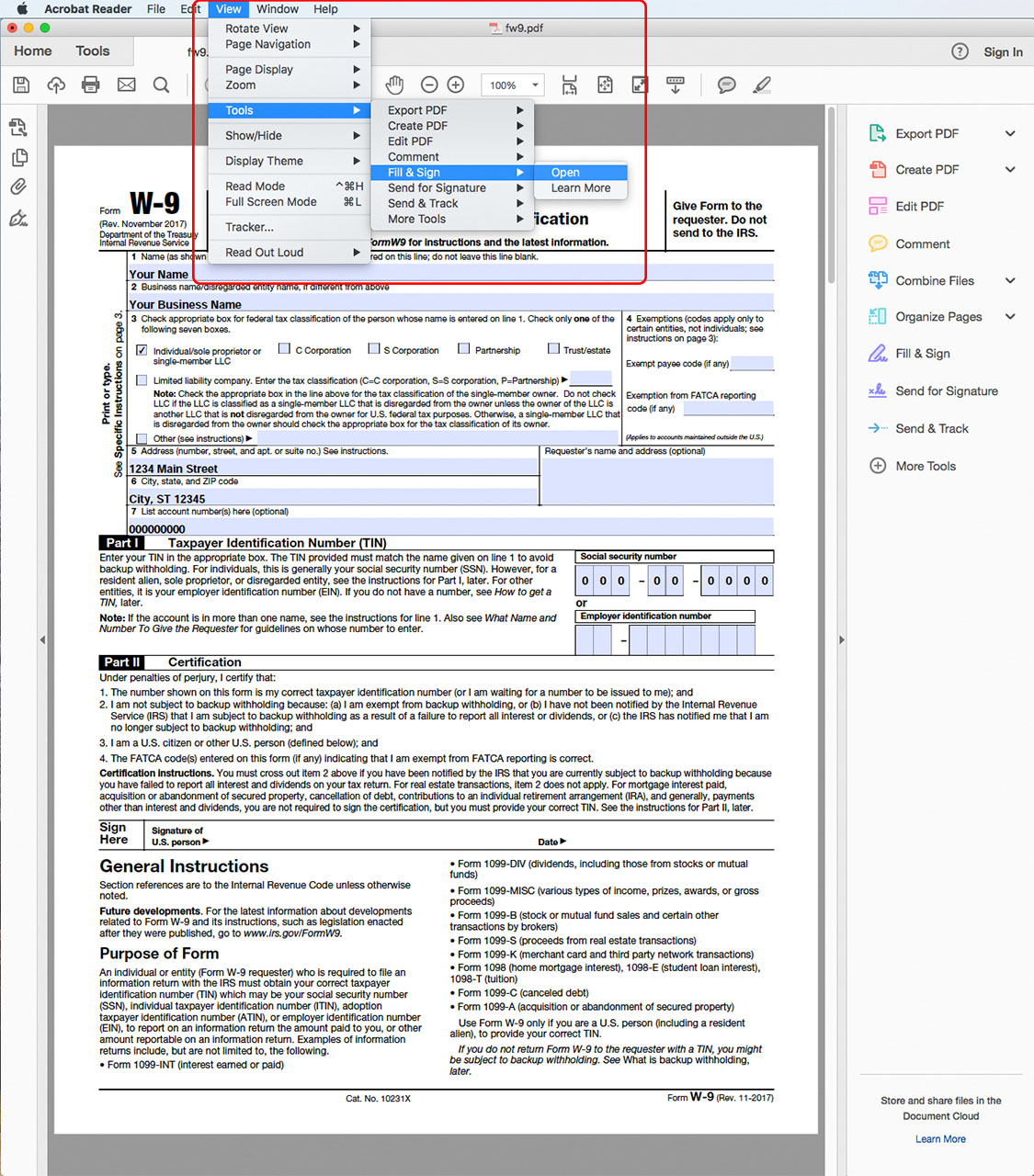Click the email envelope icon

(x=127, y=85)
